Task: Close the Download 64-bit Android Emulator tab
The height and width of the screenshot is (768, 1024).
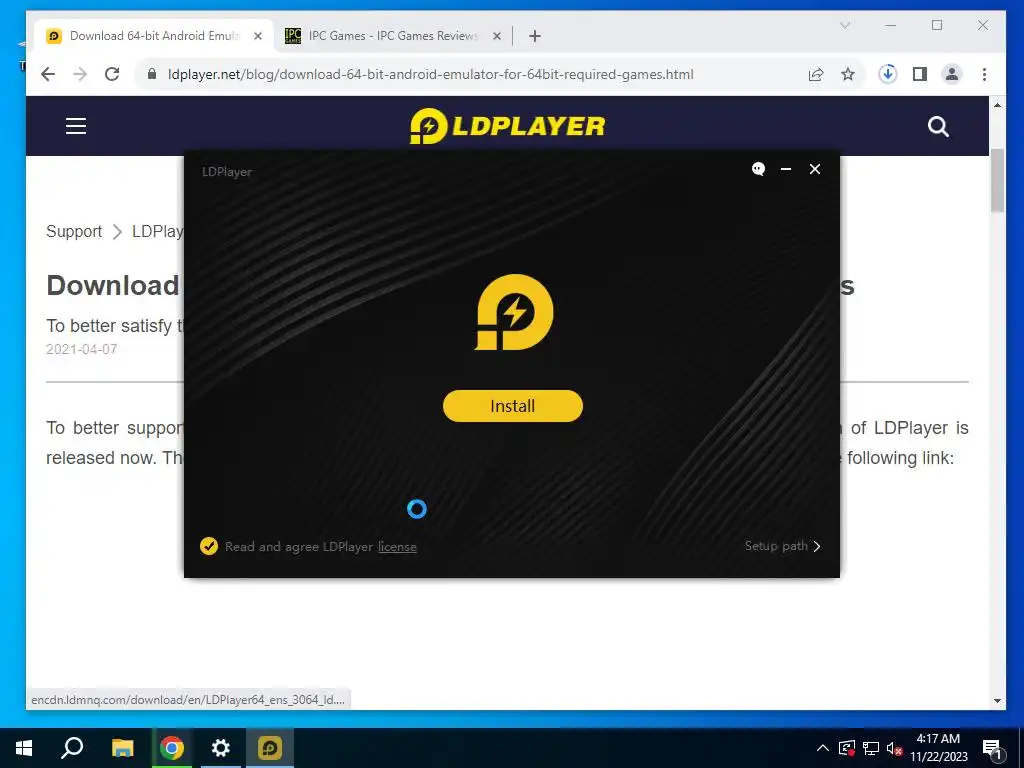Action: [258, 36]
